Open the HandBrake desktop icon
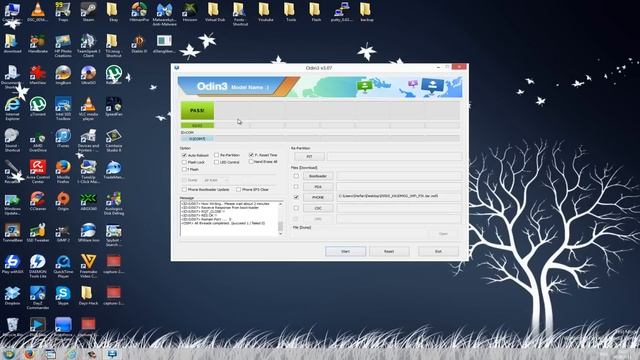This screenshot has height=360, width=640. click(38, 44)
